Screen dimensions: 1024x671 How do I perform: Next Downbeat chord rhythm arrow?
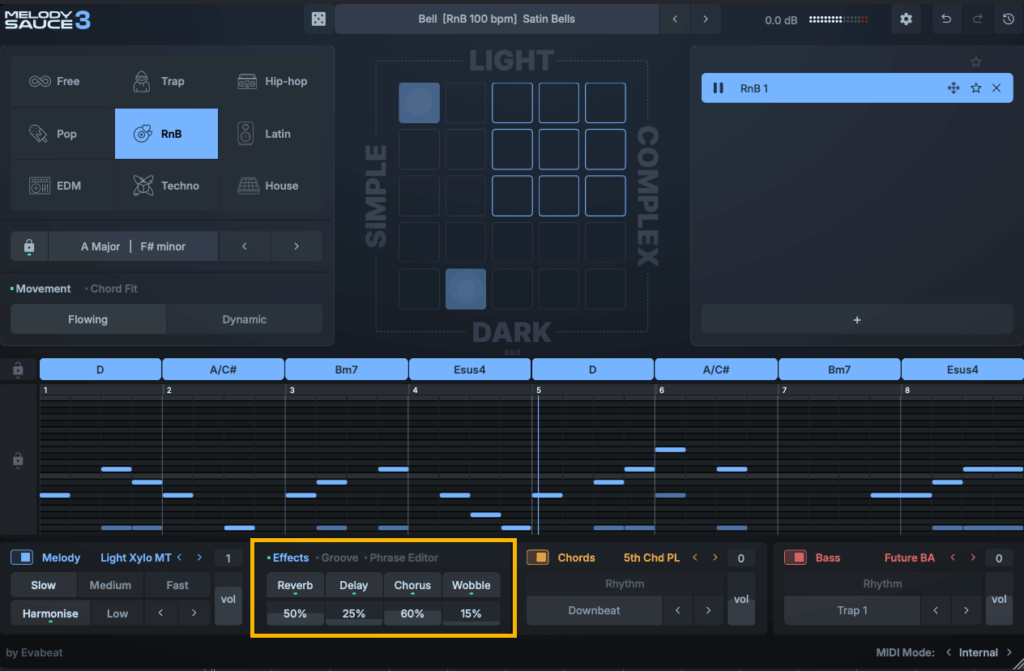pos(708,610)
